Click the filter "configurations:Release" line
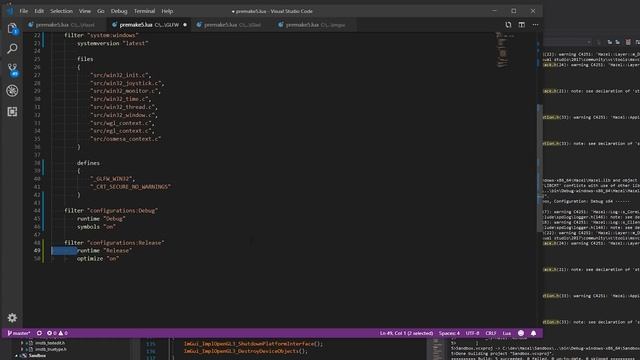640x360 pixels. coord(114,242)
